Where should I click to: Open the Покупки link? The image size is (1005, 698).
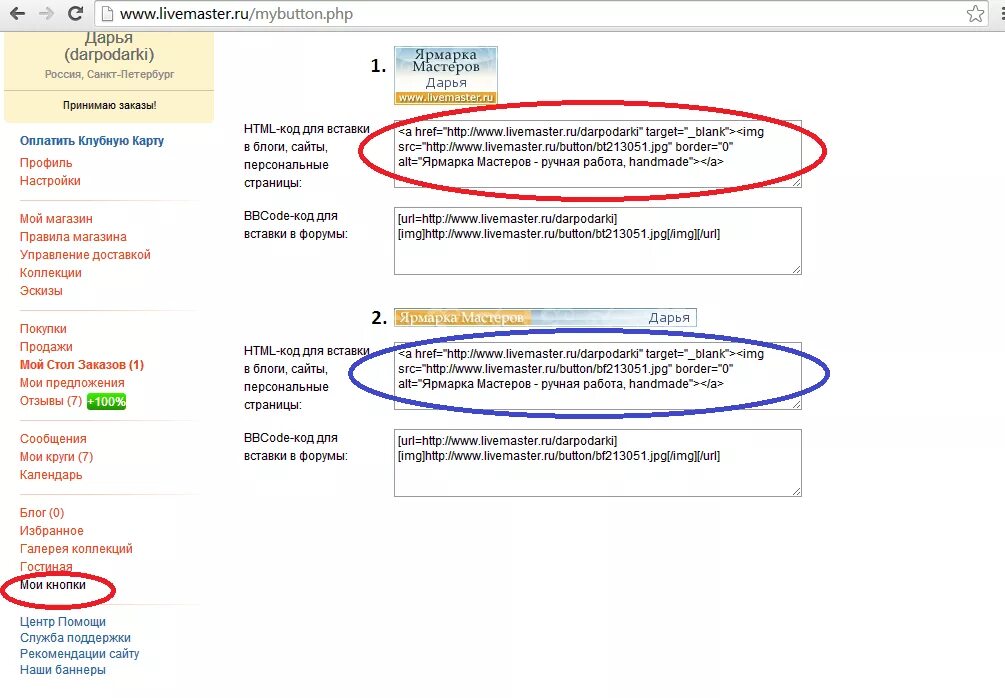point(43,329)
